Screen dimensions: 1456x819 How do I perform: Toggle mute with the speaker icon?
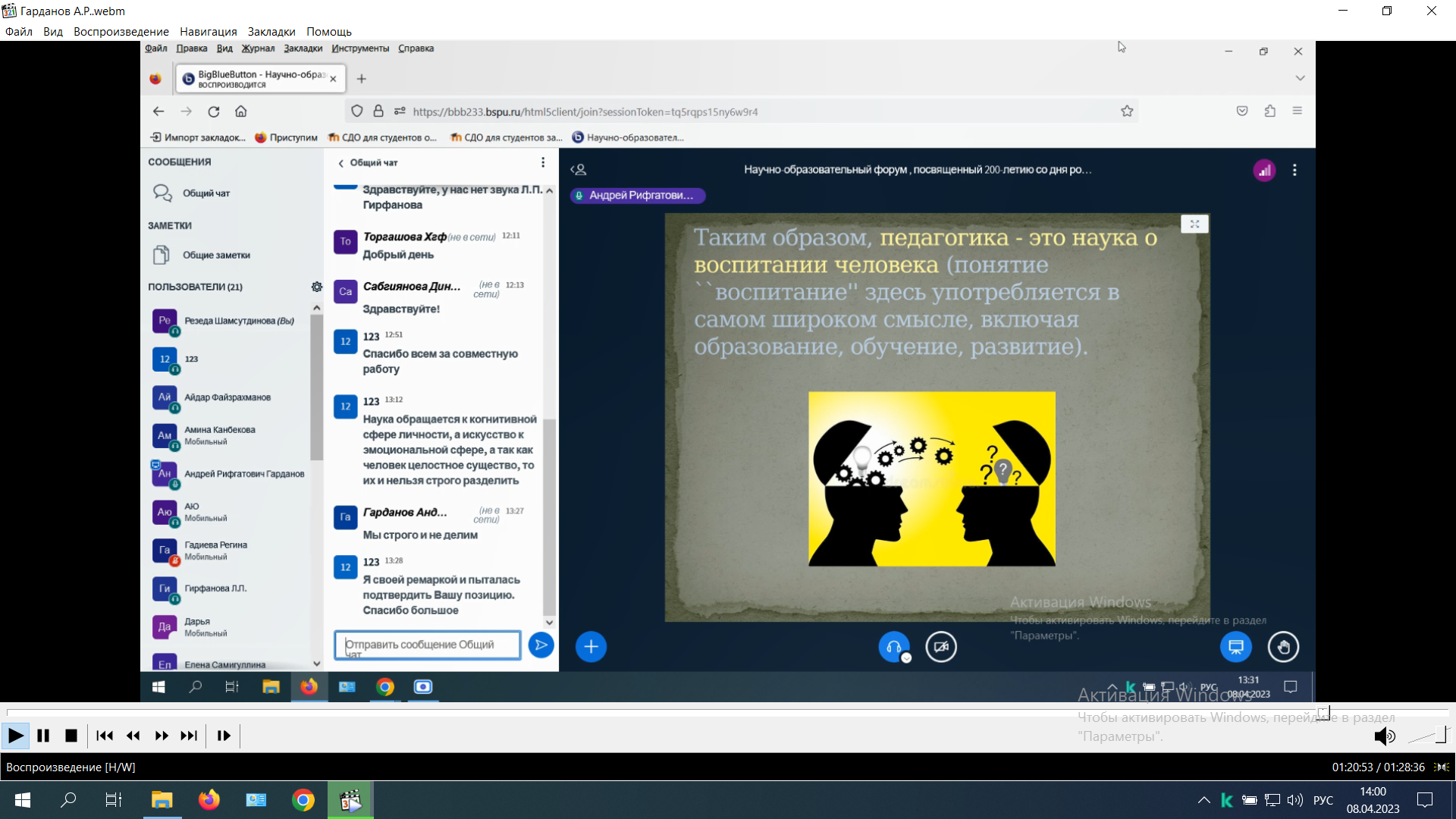click(1384, 736)
